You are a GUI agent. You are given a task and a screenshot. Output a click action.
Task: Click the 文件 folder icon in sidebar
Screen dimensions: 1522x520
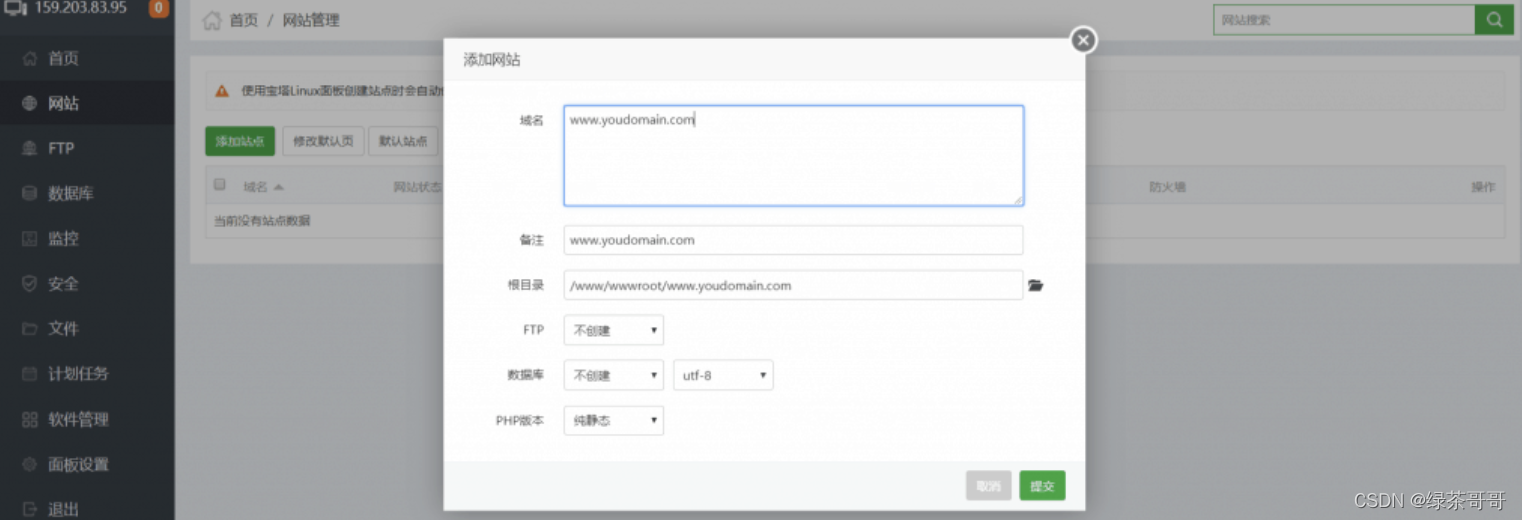(x=30, y=329)
